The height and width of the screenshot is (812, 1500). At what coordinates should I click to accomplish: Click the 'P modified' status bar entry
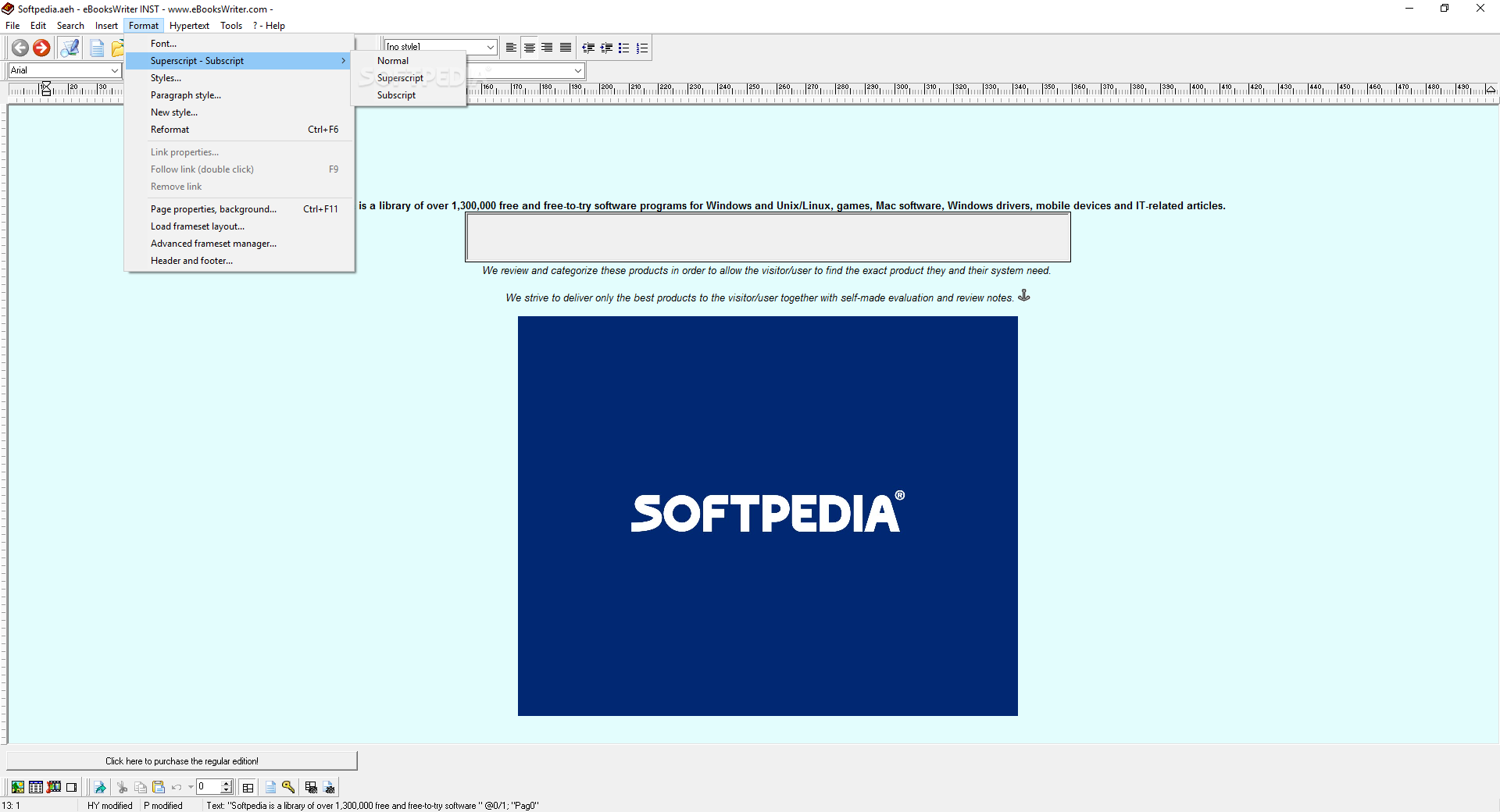click(x=163, y=806)
